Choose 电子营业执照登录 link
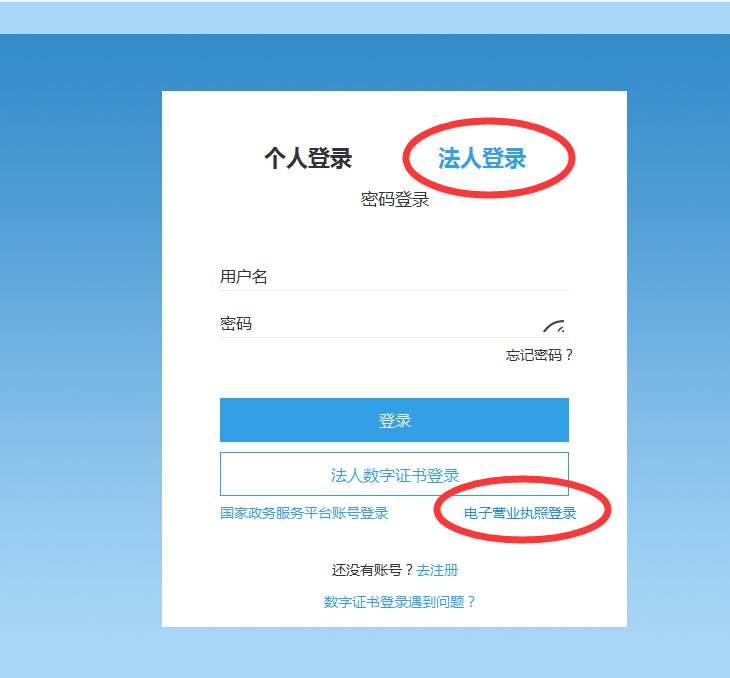The image size is (730, 678). [x=520, y=513]
